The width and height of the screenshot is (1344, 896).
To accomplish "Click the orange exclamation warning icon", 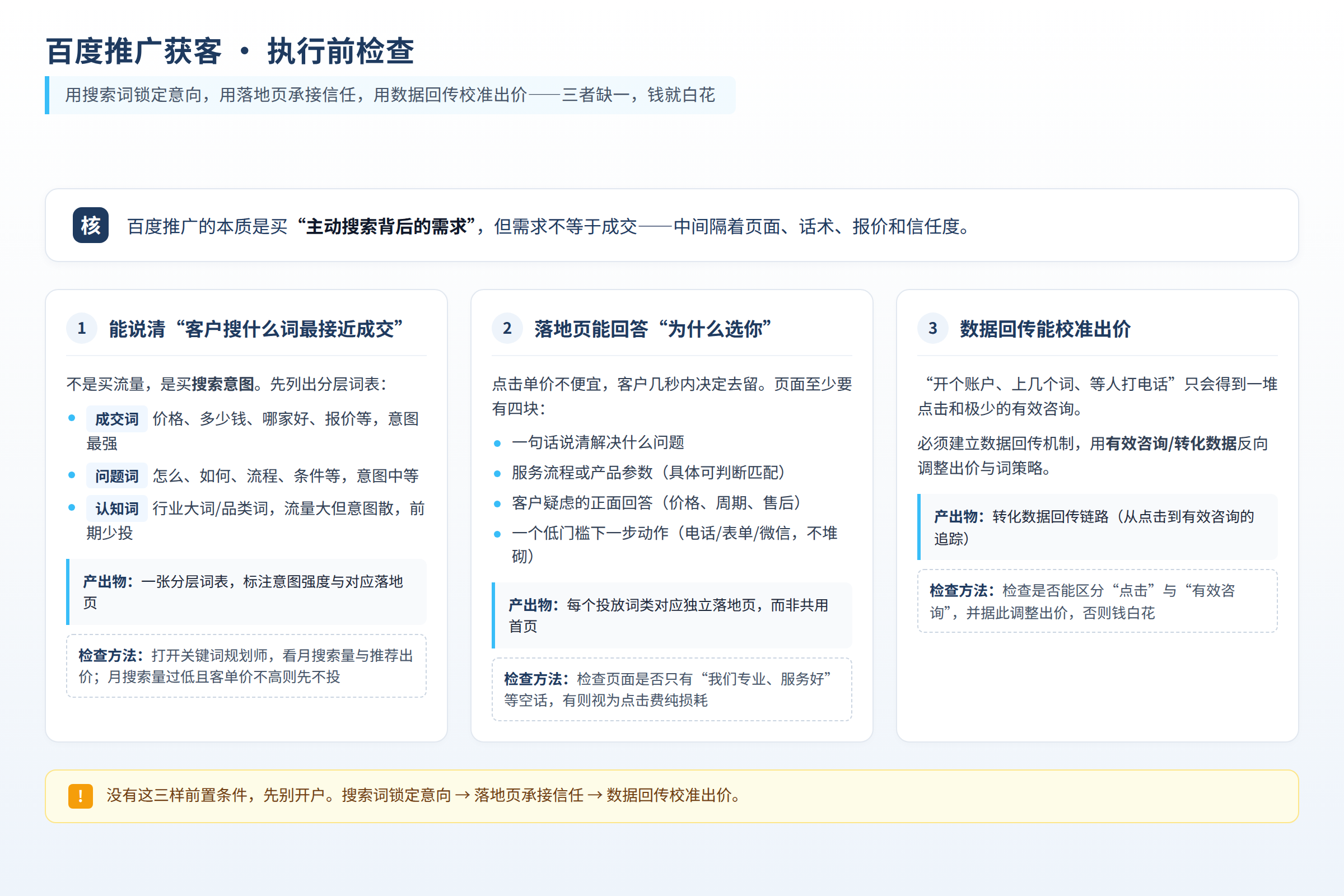I will [81, 796].
